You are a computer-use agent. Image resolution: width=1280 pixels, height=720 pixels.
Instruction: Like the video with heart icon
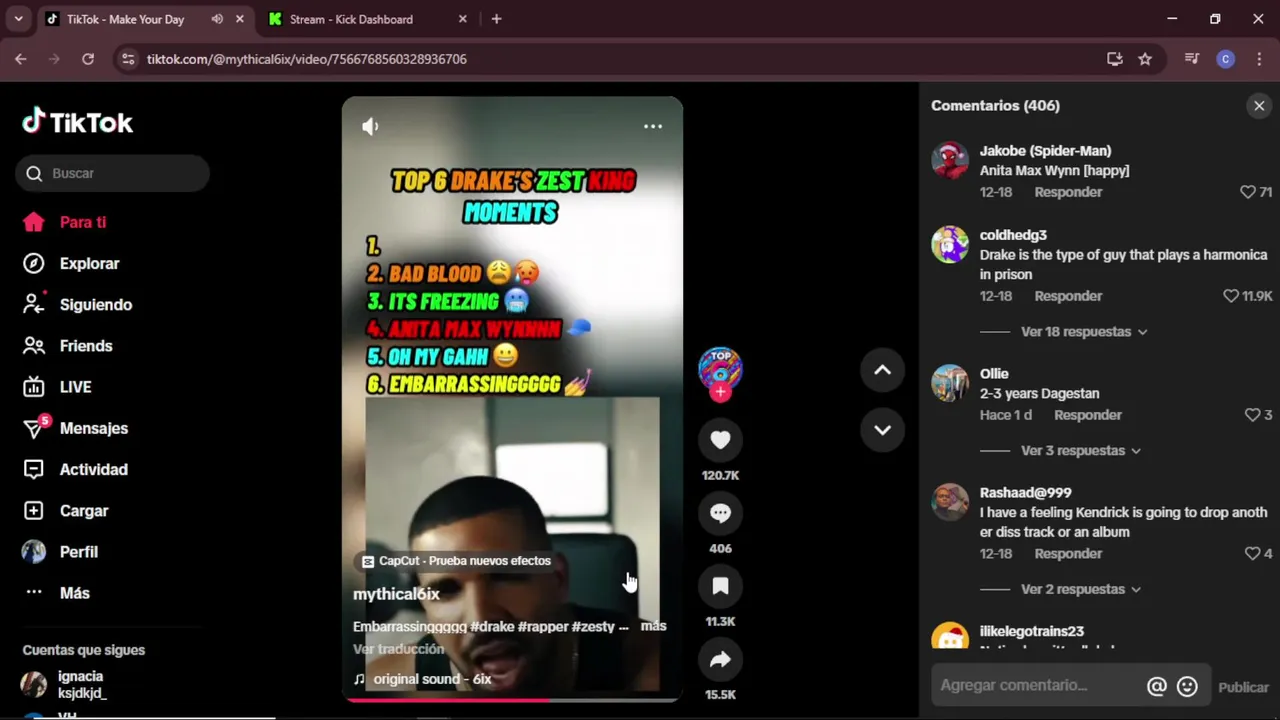720,440
